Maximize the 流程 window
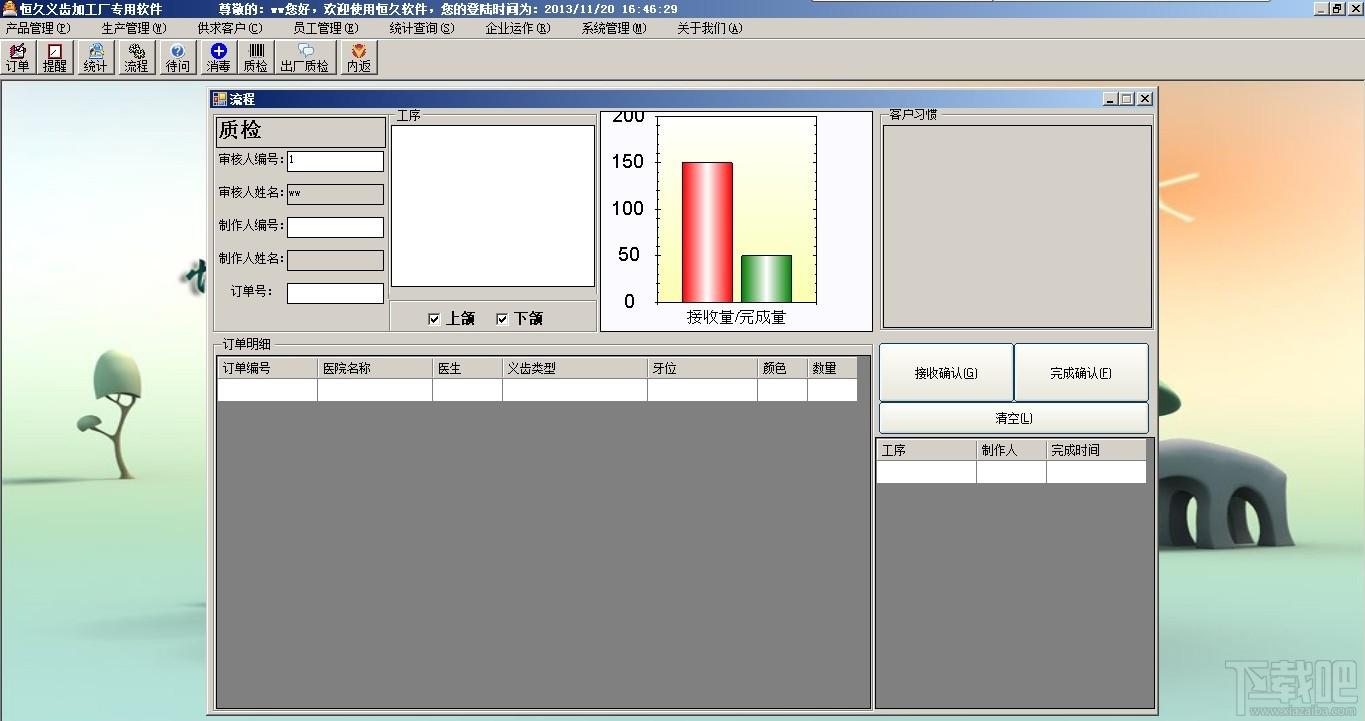 point(1127,99)
